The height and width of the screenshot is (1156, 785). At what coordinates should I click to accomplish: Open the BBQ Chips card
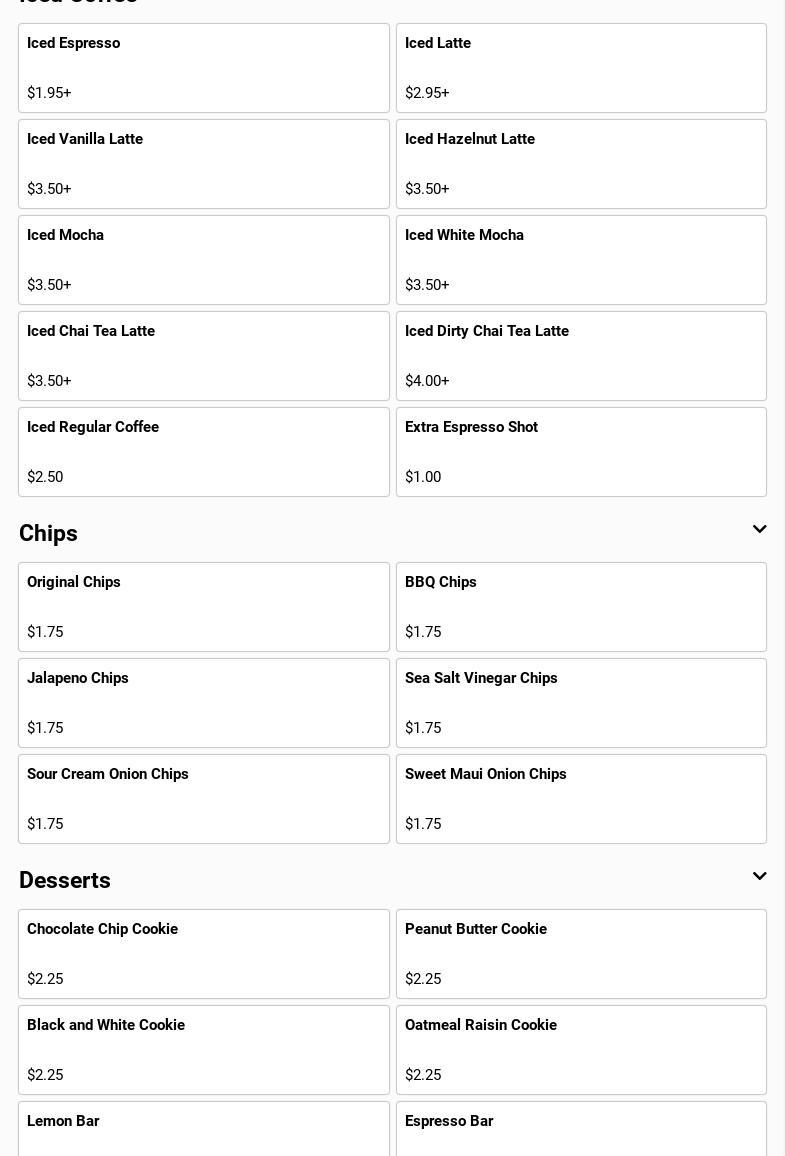pyautogui.click(x=581, y=607)
